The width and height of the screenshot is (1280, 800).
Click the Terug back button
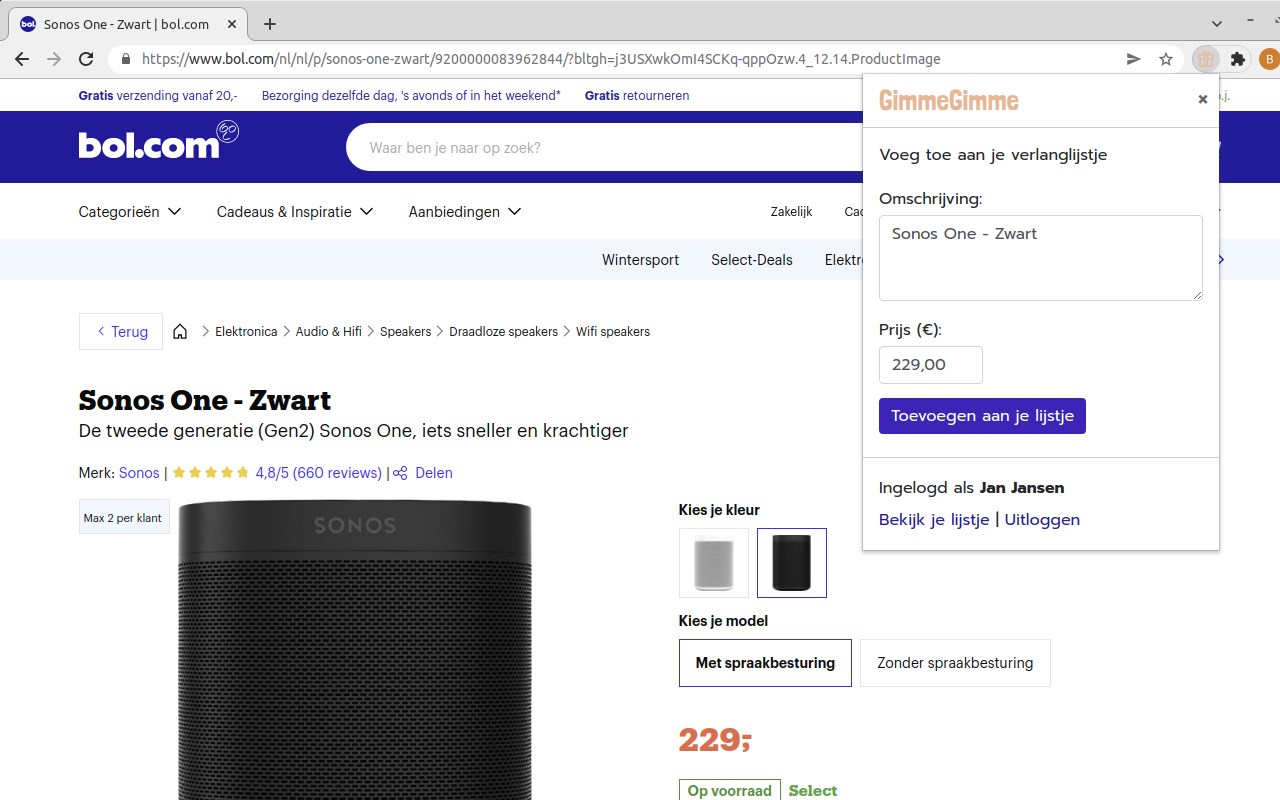pyautogui.click(x=121, y=331)
